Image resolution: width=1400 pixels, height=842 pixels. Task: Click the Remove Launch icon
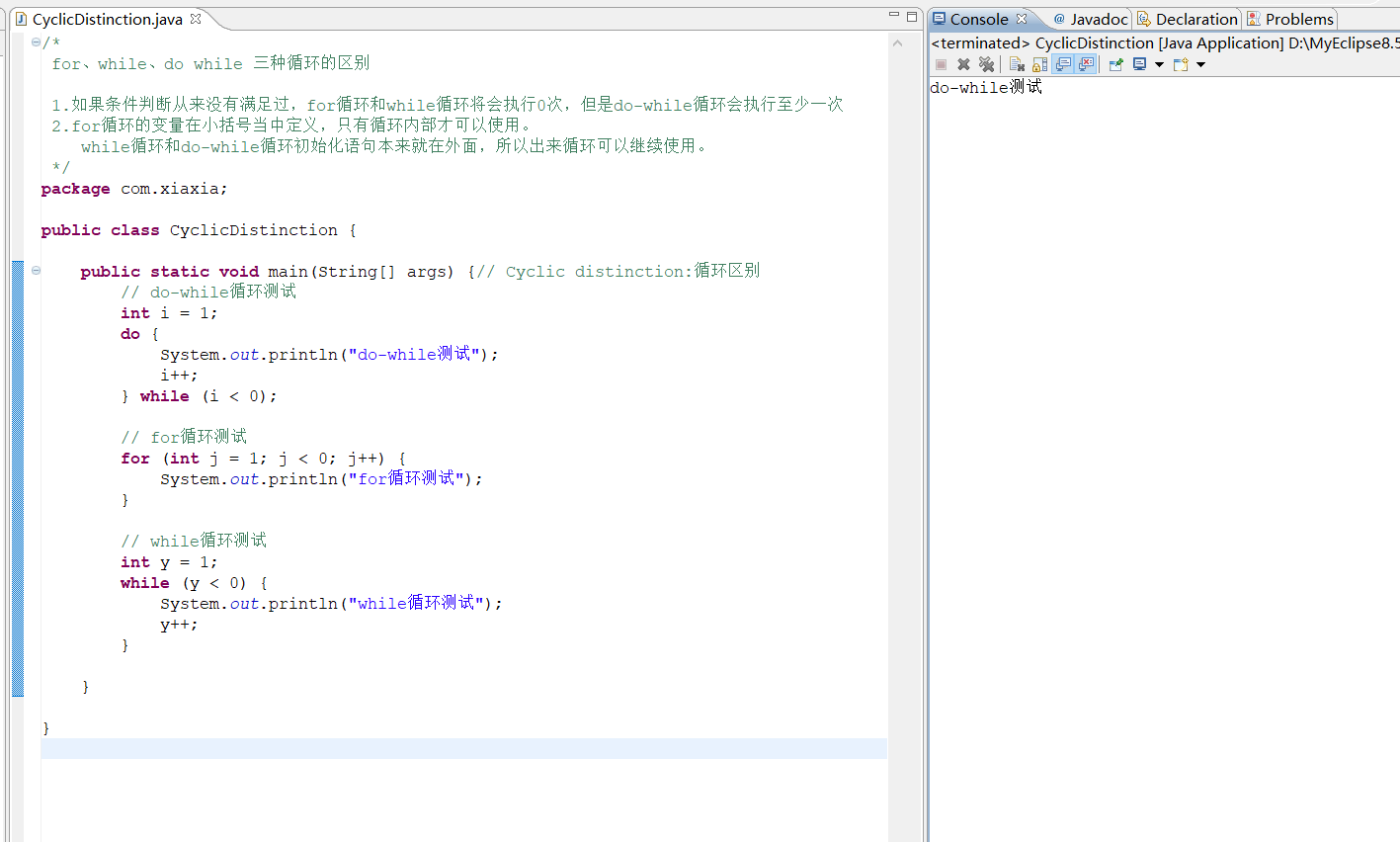point(963,64)
